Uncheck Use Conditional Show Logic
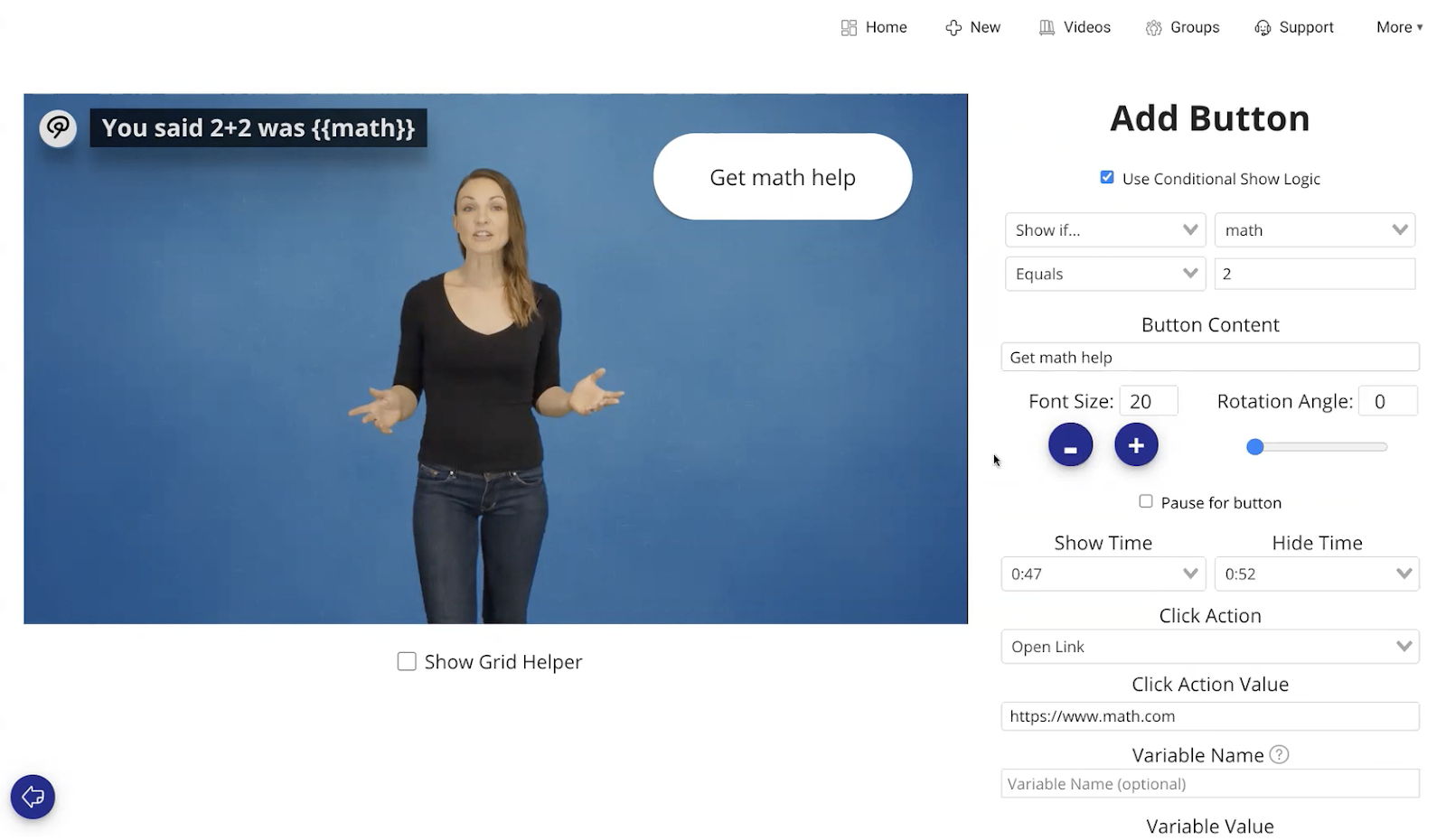Image resolution: width=1446 pixels, height=840 pixels. 1106,178
